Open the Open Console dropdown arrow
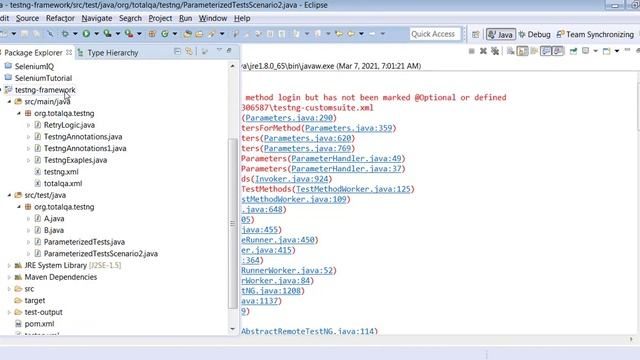 pyautogui.click(x=617, y=51)
